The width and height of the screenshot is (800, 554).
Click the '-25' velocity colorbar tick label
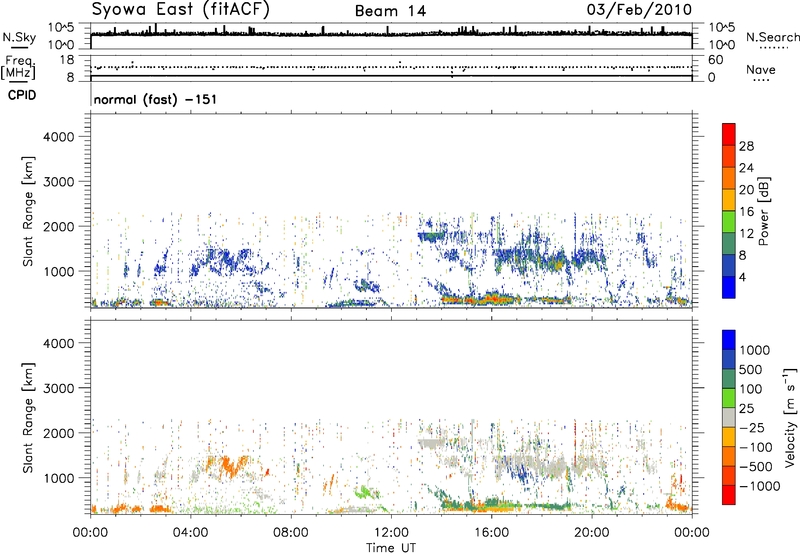(x=752, y=427)
